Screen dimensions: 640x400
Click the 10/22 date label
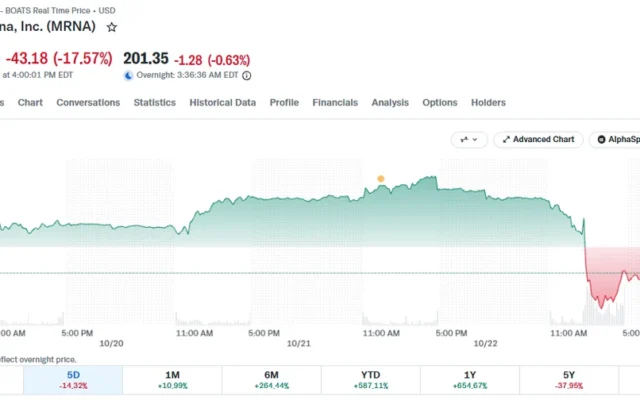pyautogui.click(x=485, y=344)
